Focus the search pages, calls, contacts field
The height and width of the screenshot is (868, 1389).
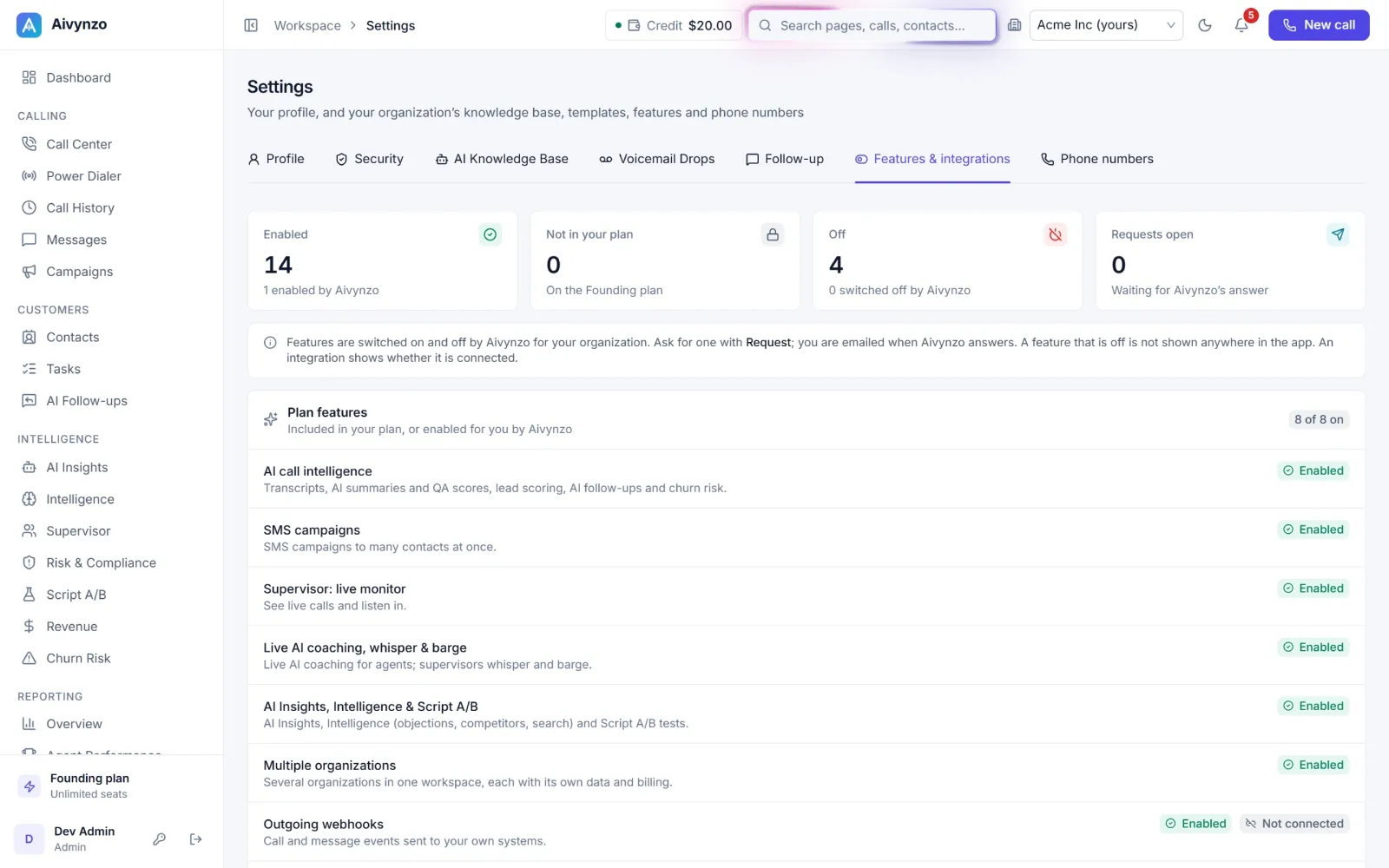coord(872,25)
